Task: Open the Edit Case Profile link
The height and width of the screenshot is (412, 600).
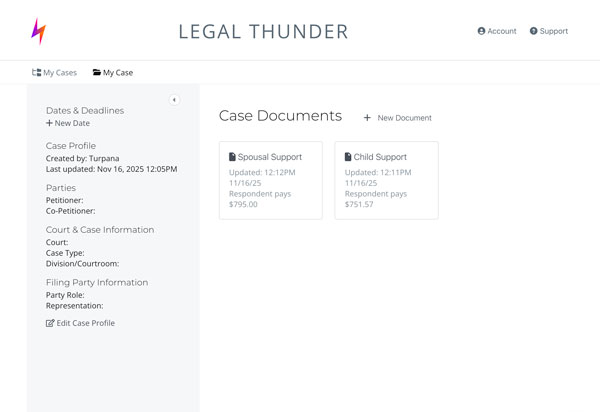Action: pyautogui.click(x=86, y=323)
